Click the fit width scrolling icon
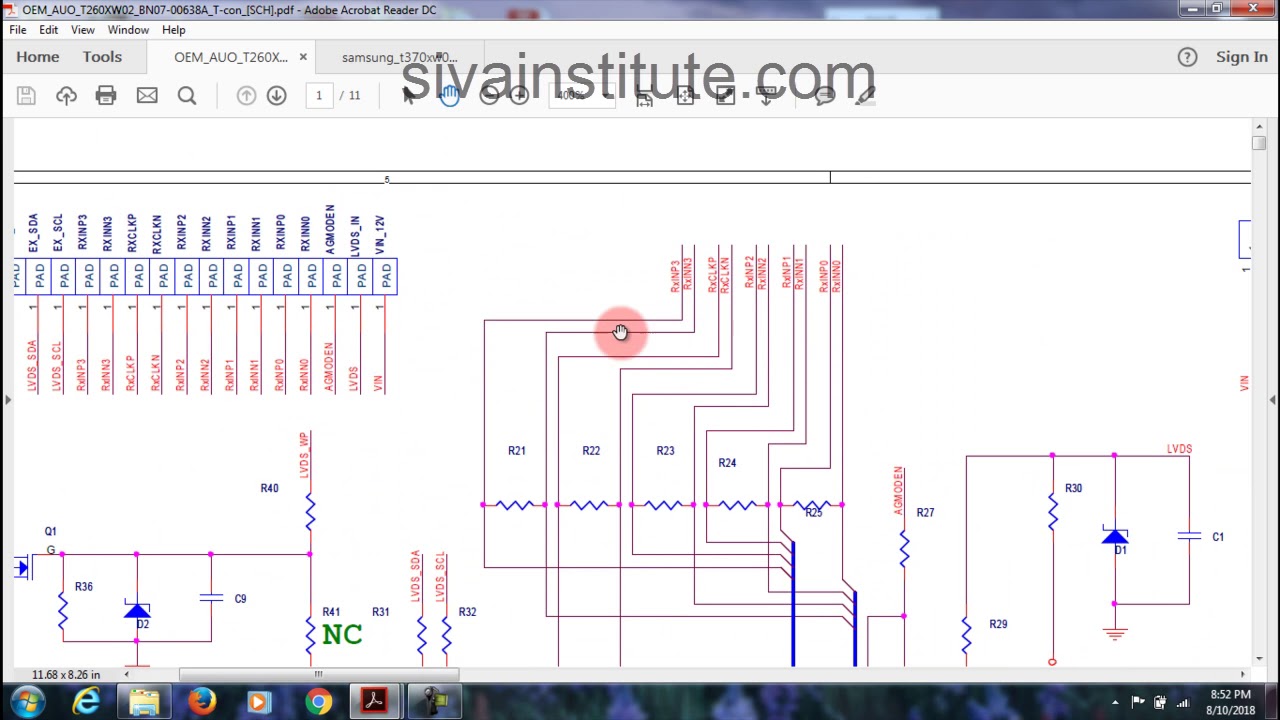 click(644, 95)
